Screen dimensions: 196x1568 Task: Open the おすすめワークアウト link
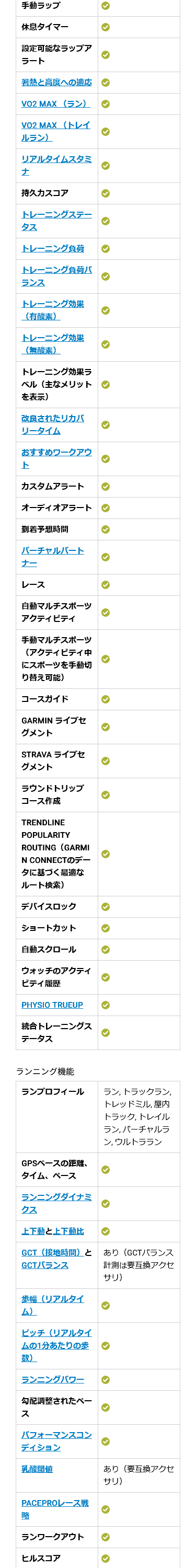click(56, 459)
